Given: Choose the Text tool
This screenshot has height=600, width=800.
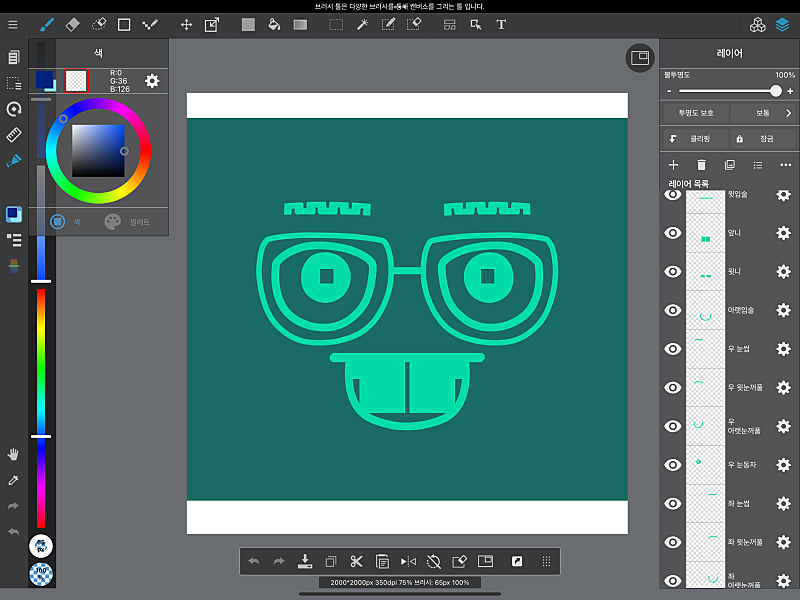Looking at the screenshot, I should coord(501,24).
